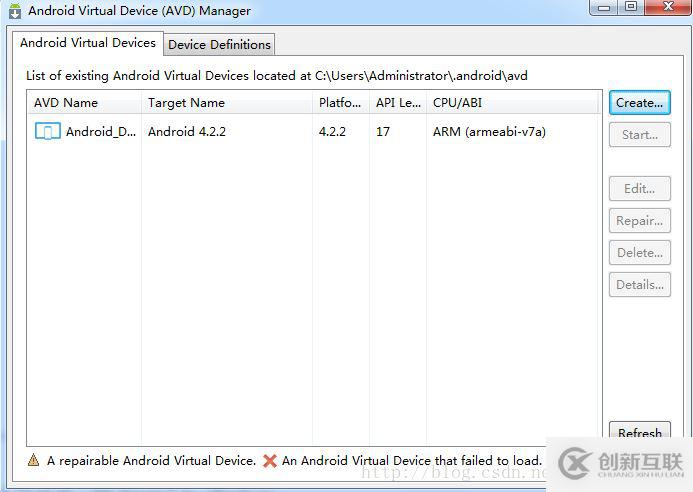Sort by AVD Name column header
Screen dimensions: 693x492
point(84,103)
